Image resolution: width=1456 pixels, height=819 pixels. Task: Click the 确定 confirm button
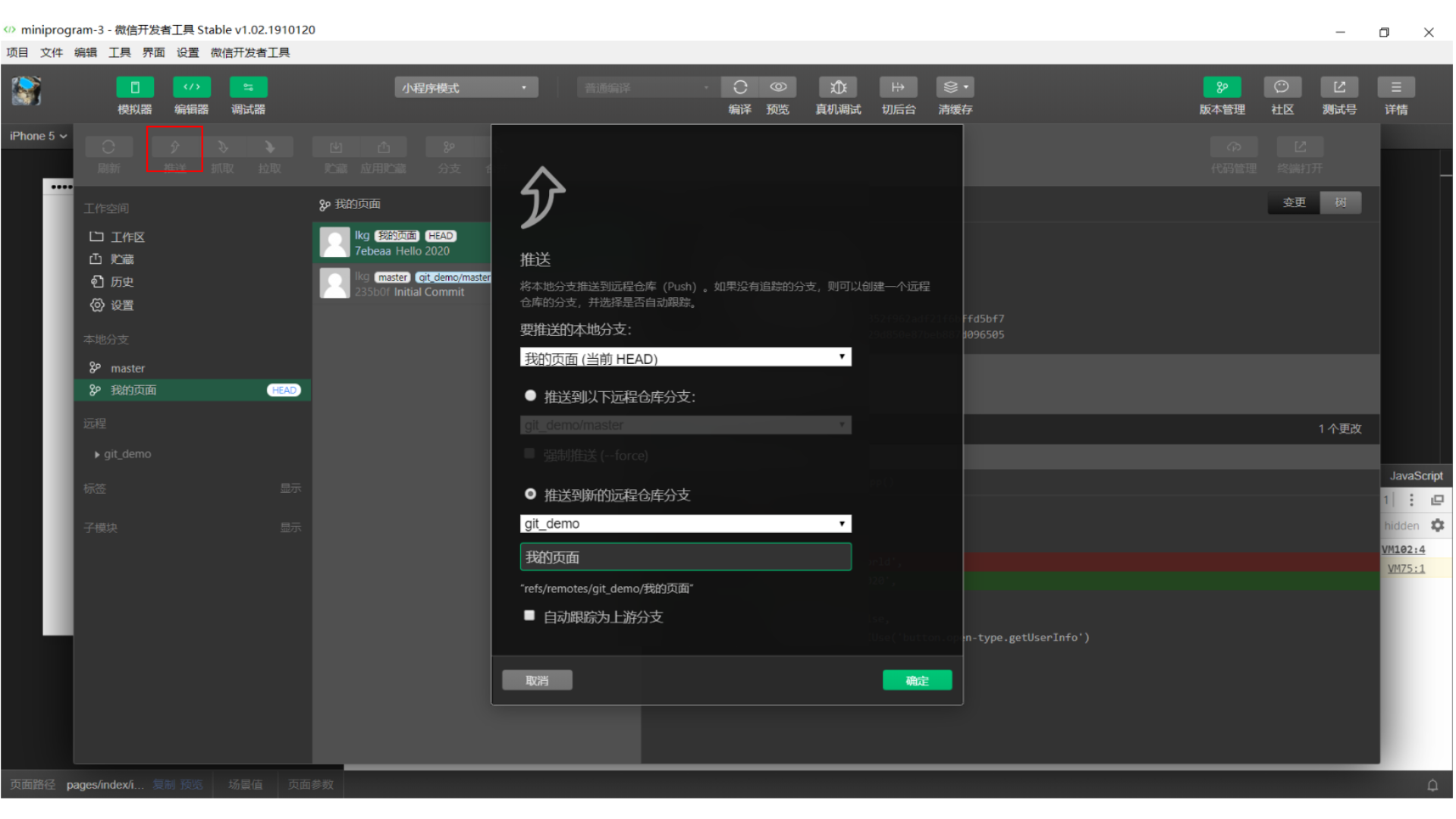tap(917, 680)
